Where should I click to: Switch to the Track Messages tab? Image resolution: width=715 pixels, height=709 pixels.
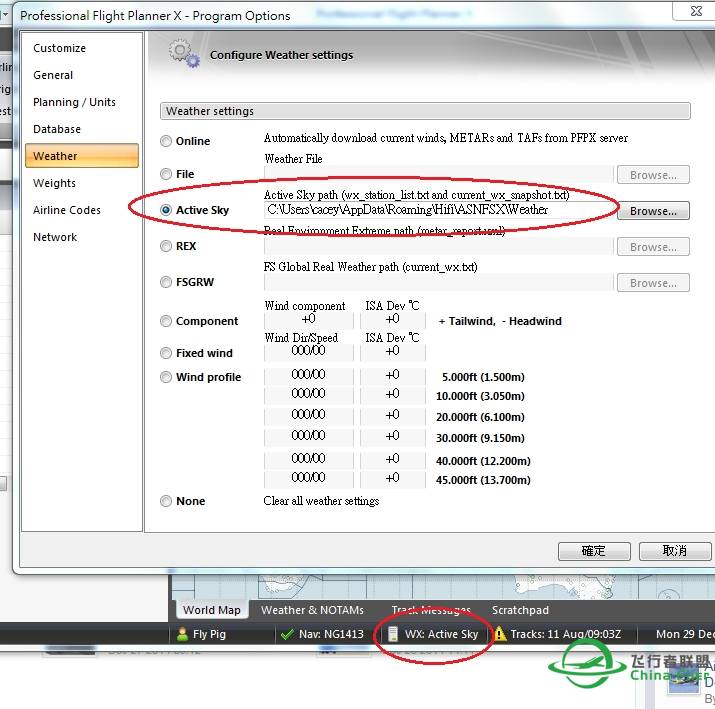pyautogui.click(x=431, y=610)
